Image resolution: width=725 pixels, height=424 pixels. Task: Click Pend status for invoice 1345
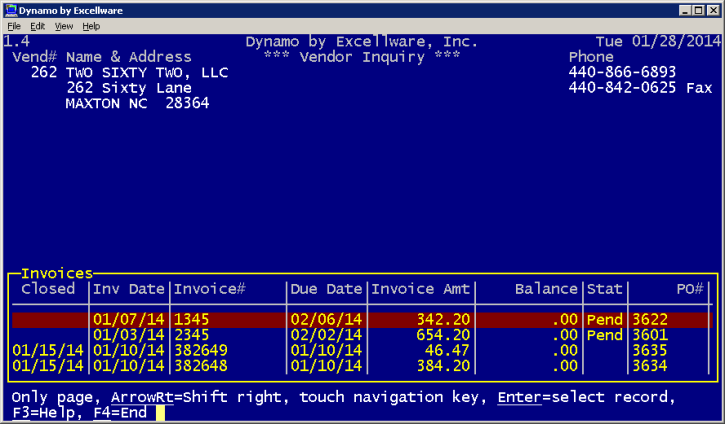[605, 320]
